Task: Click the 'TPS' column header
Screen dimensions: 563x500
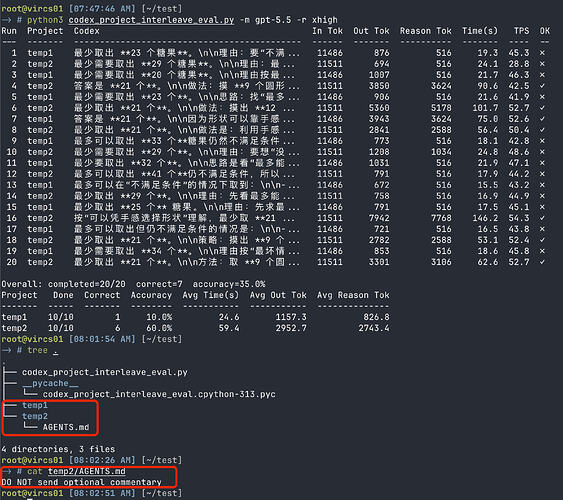Action: (x=521, y=31)
